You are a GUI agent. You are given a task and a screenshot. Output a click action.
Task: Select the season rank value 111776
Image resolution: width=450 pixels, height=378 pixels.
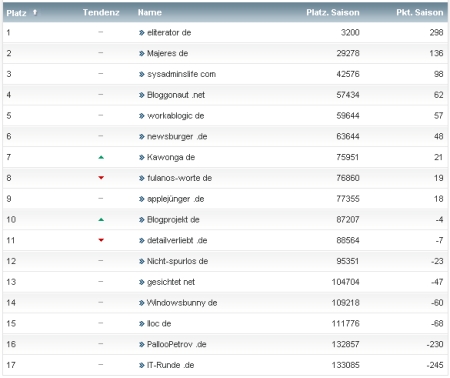click(x=345, y=323)
